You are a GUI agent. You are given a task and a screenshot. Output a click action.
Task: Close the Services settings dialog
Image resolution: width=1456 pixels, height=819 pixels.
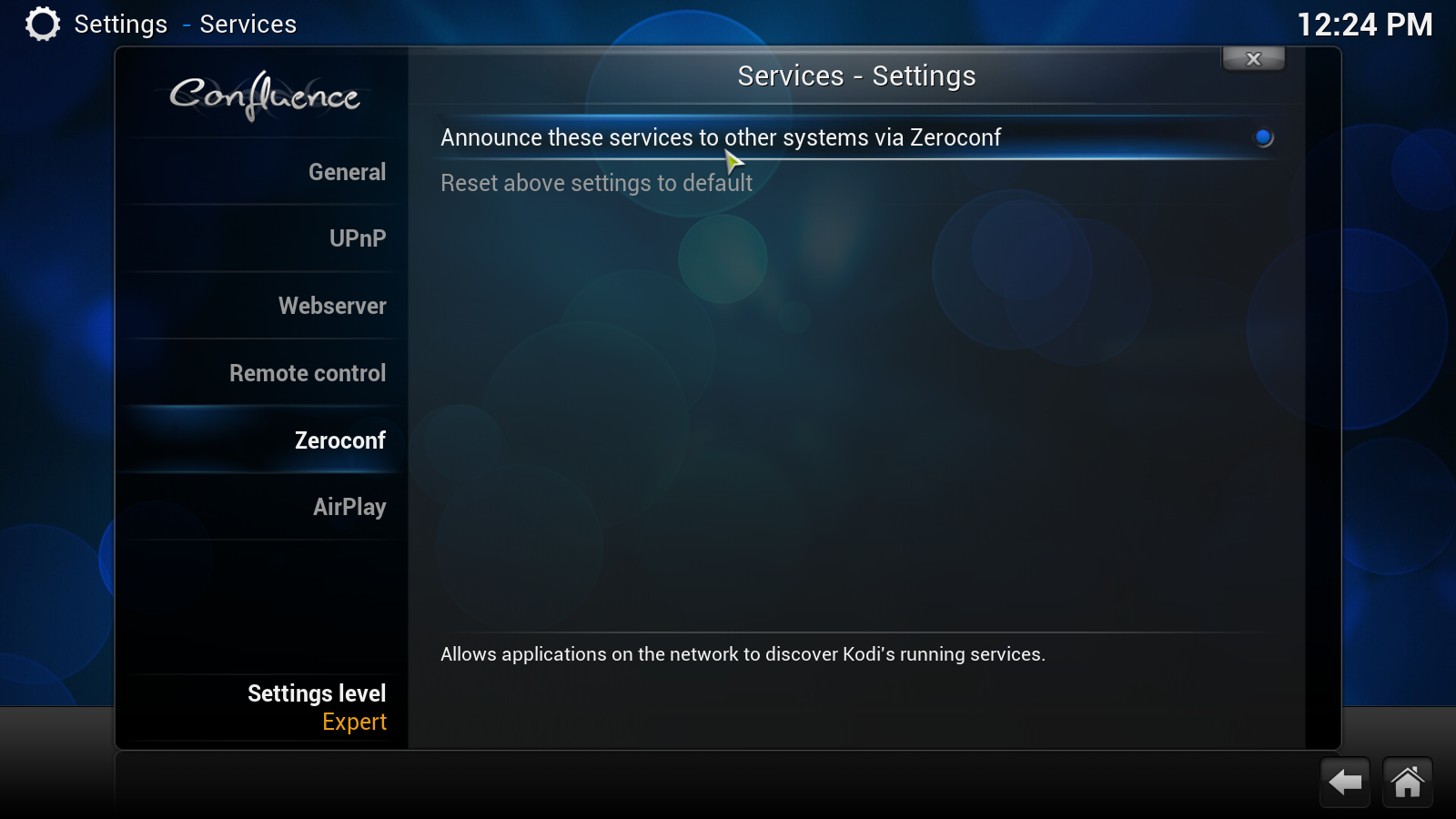1253,59
